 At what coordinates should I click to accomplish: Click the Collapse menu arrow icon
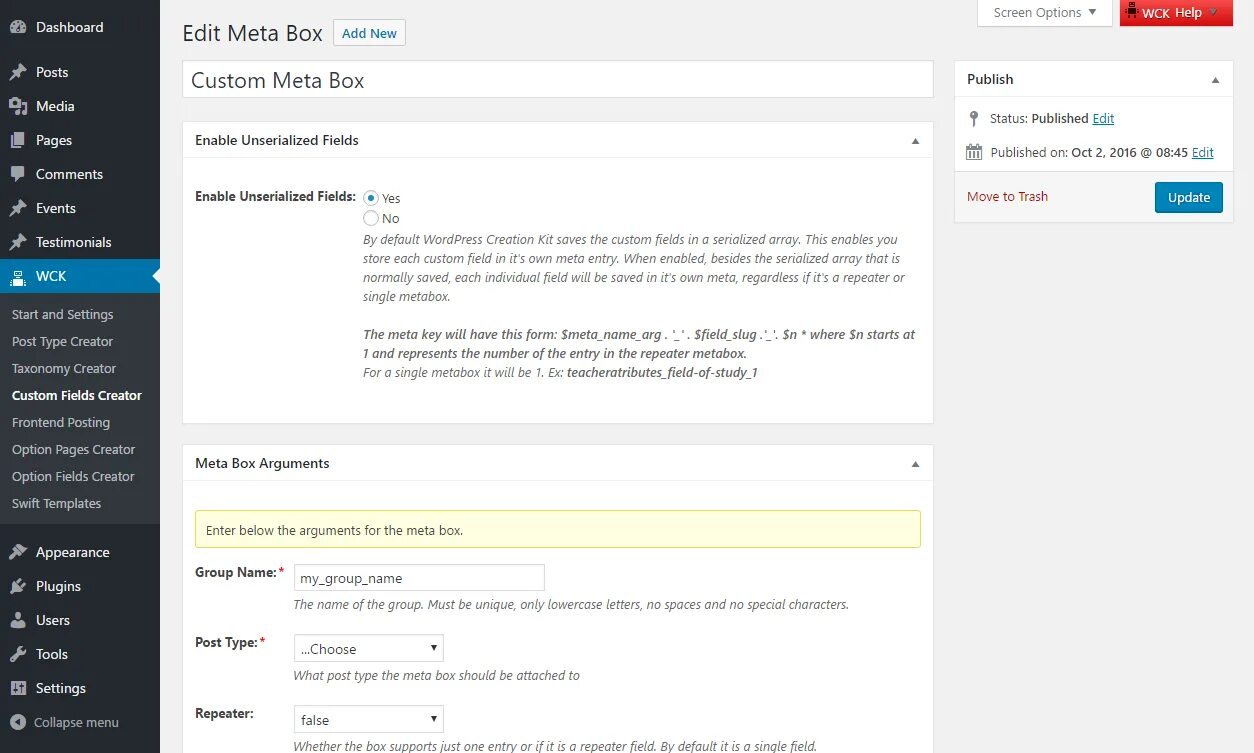[18, 722]
